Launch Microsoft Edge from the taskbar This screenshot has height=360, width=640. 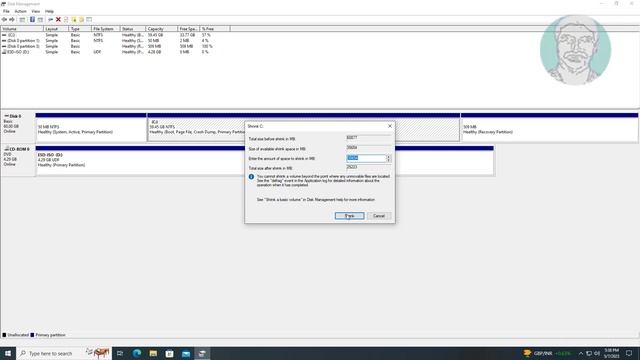click(137, 353)
